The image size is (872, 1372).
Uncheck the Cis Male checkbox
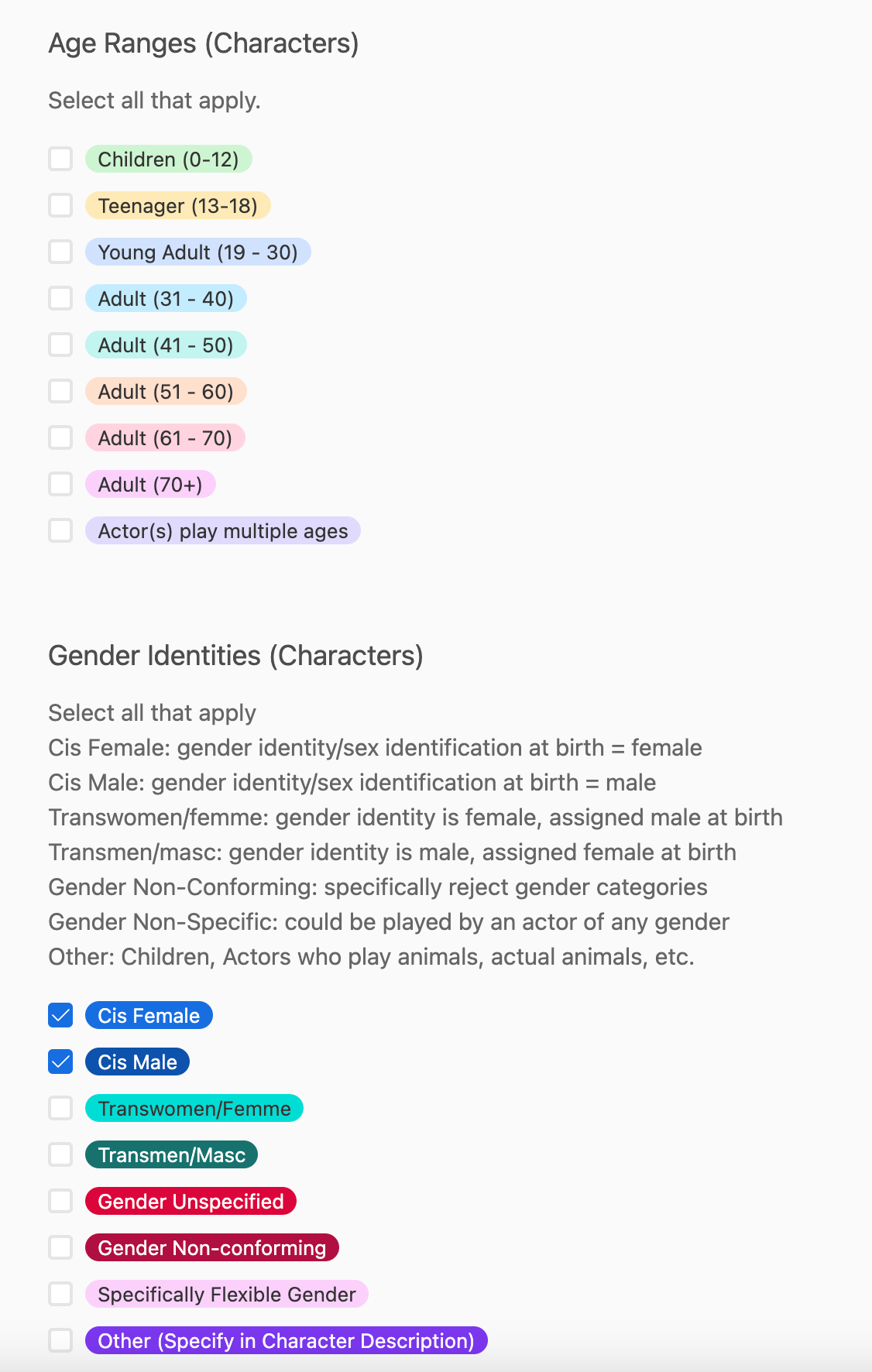click(60, 1062)
